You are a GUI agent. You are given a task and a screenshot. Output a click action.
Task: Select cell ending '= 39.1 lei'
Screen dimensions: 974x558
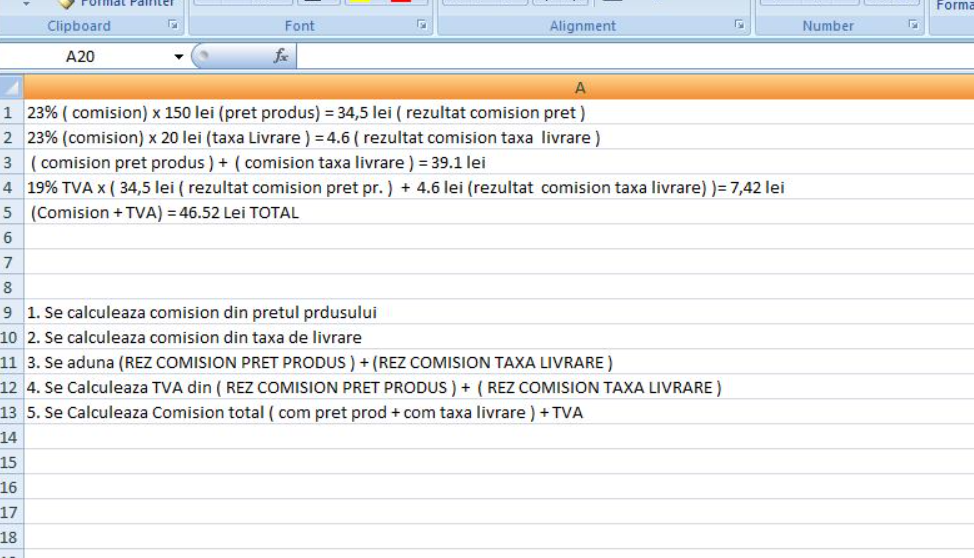coord(499,162)
